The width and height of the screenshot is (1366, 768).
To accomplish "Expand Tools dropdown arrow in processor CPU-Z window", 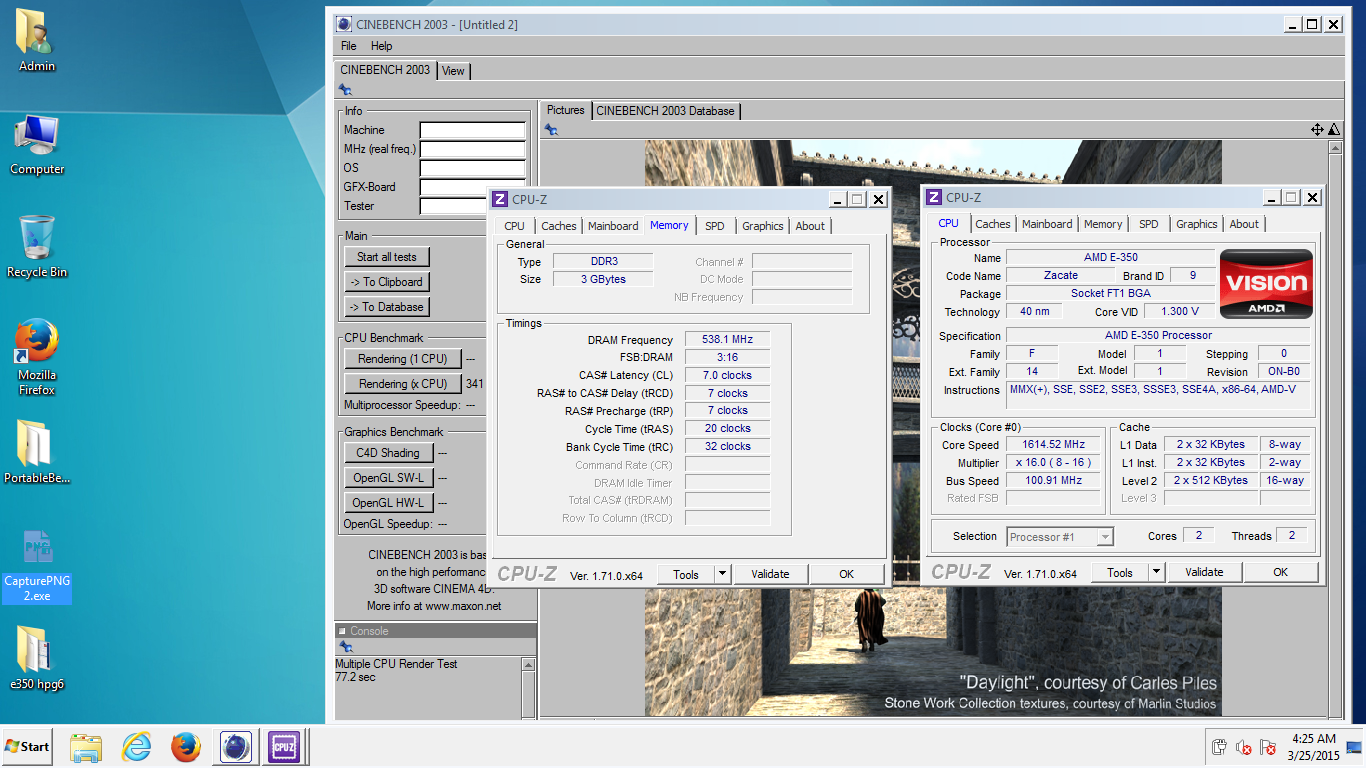I will pyautogui.click(x=1157, y=572).
